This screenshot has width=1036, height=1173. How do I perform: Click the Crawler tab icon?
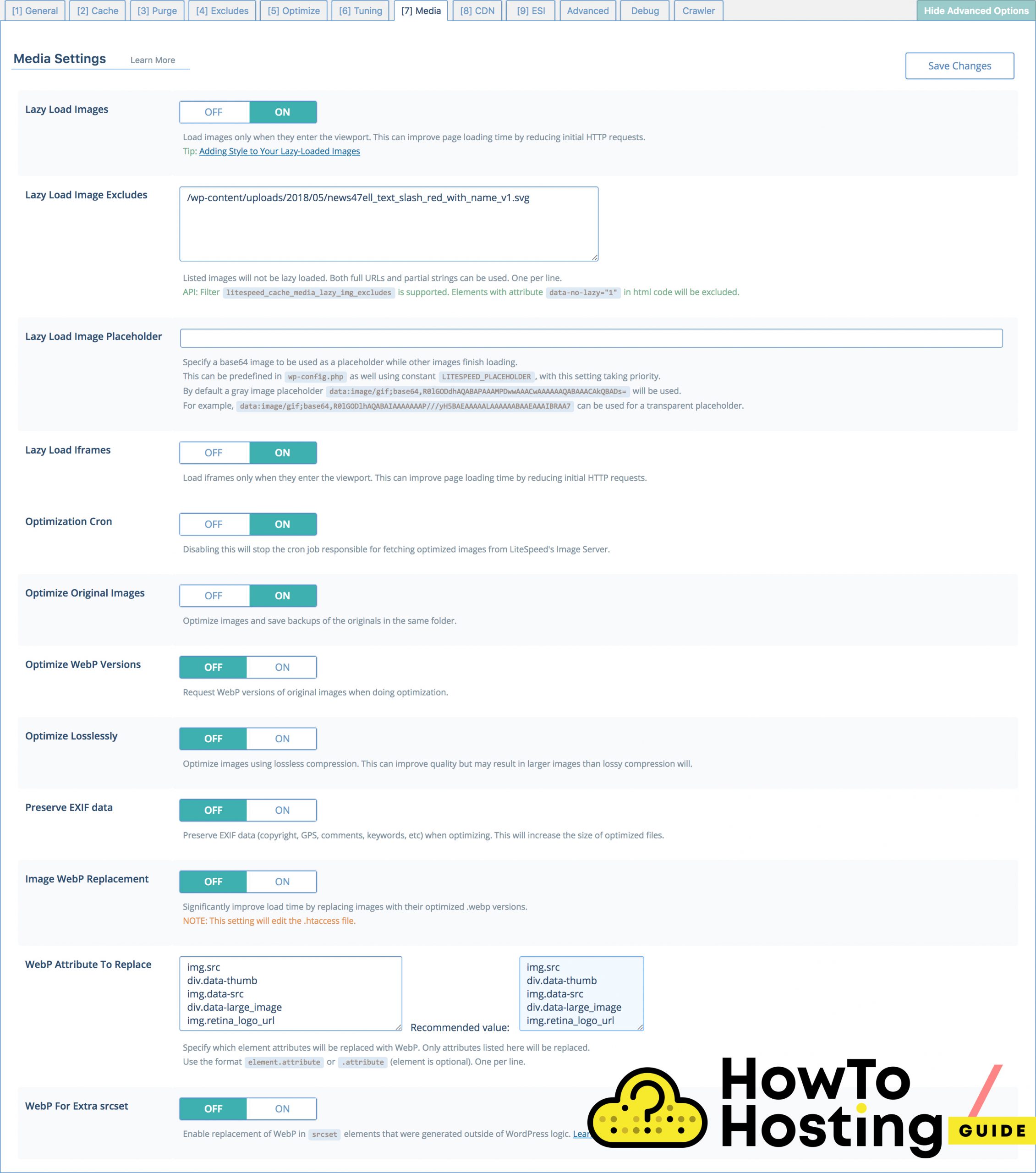coord(698,11)
